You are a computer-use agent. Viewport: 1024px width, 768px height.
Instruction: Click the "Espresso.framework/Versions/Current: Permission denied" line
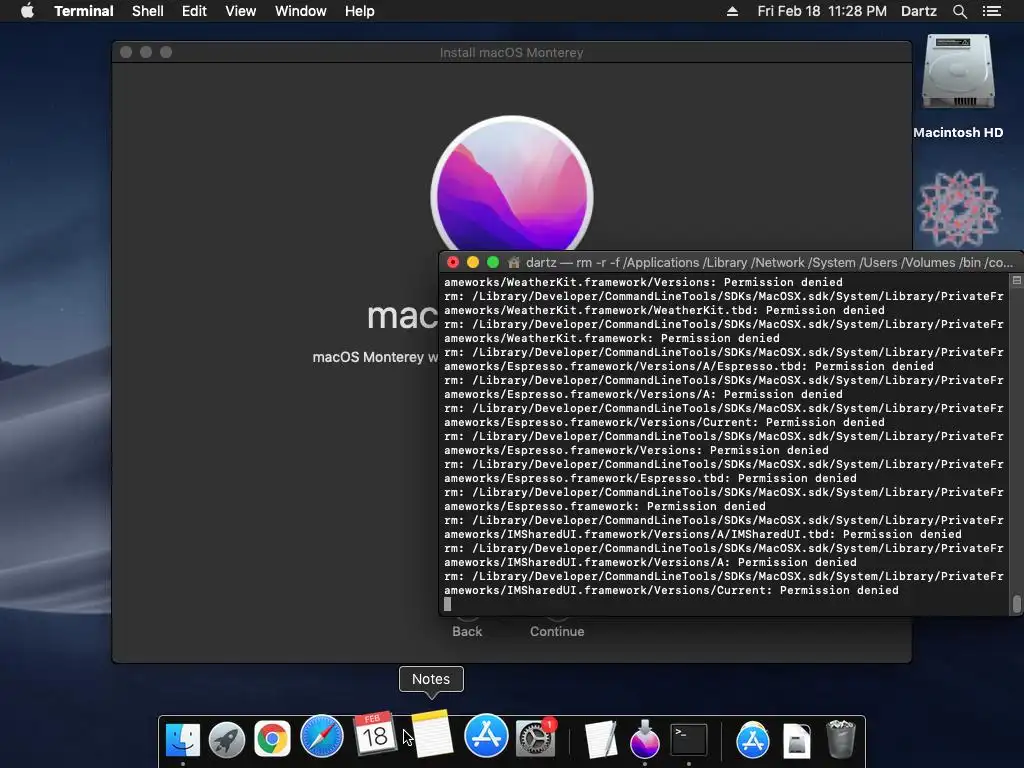(x=664, y=423)
